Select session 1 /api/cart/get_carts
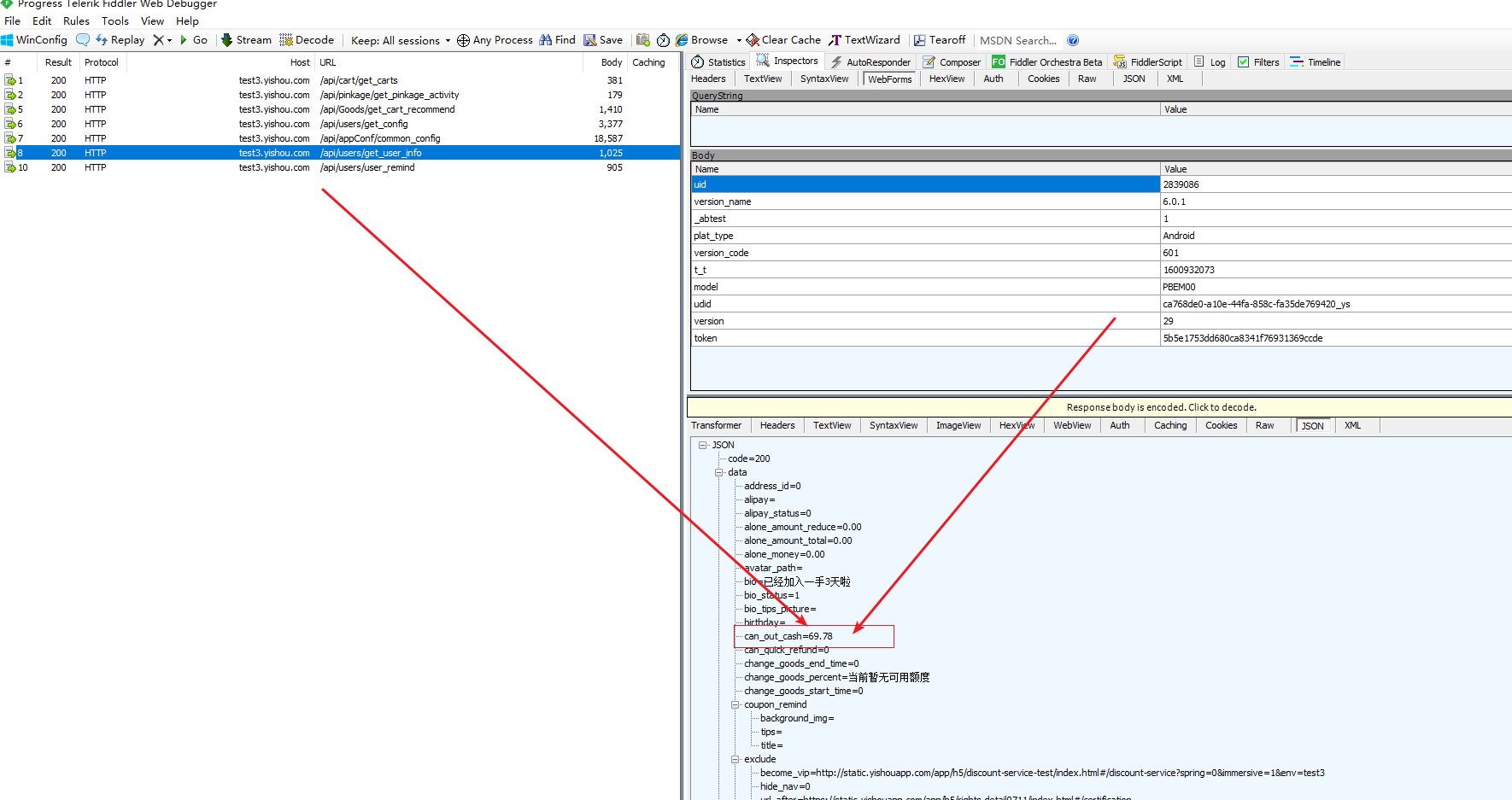The height and width of the screenshot is (800, 1512). coord(340,80)
